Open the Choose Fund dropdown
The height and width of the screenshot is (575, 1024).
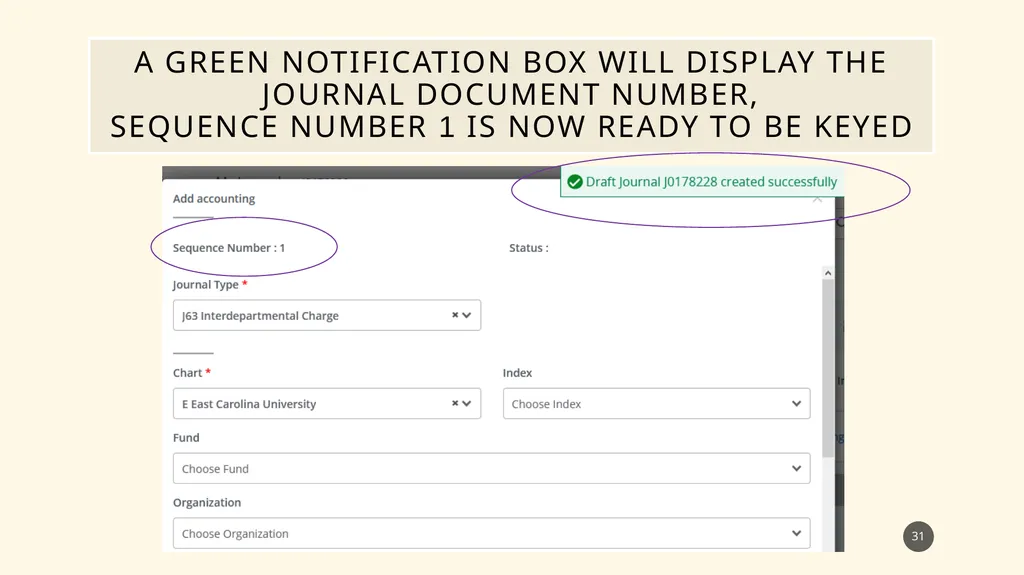(492, 468)
